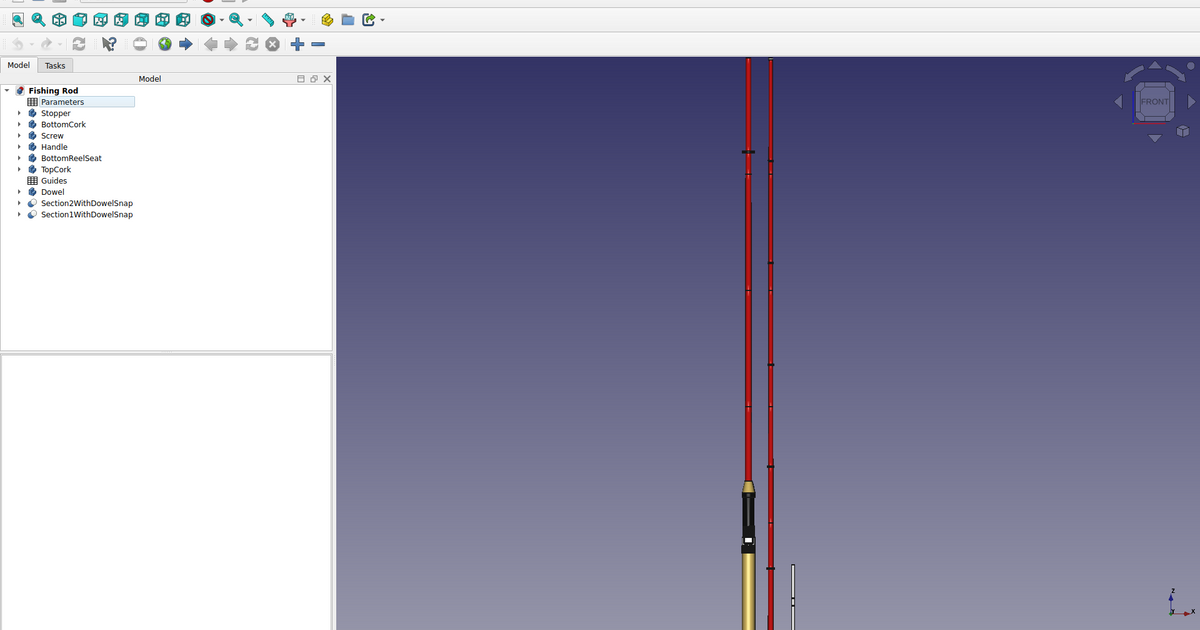Click the FRONT face of the navigation cube

pyautogui.click(x=1155, y=101)
